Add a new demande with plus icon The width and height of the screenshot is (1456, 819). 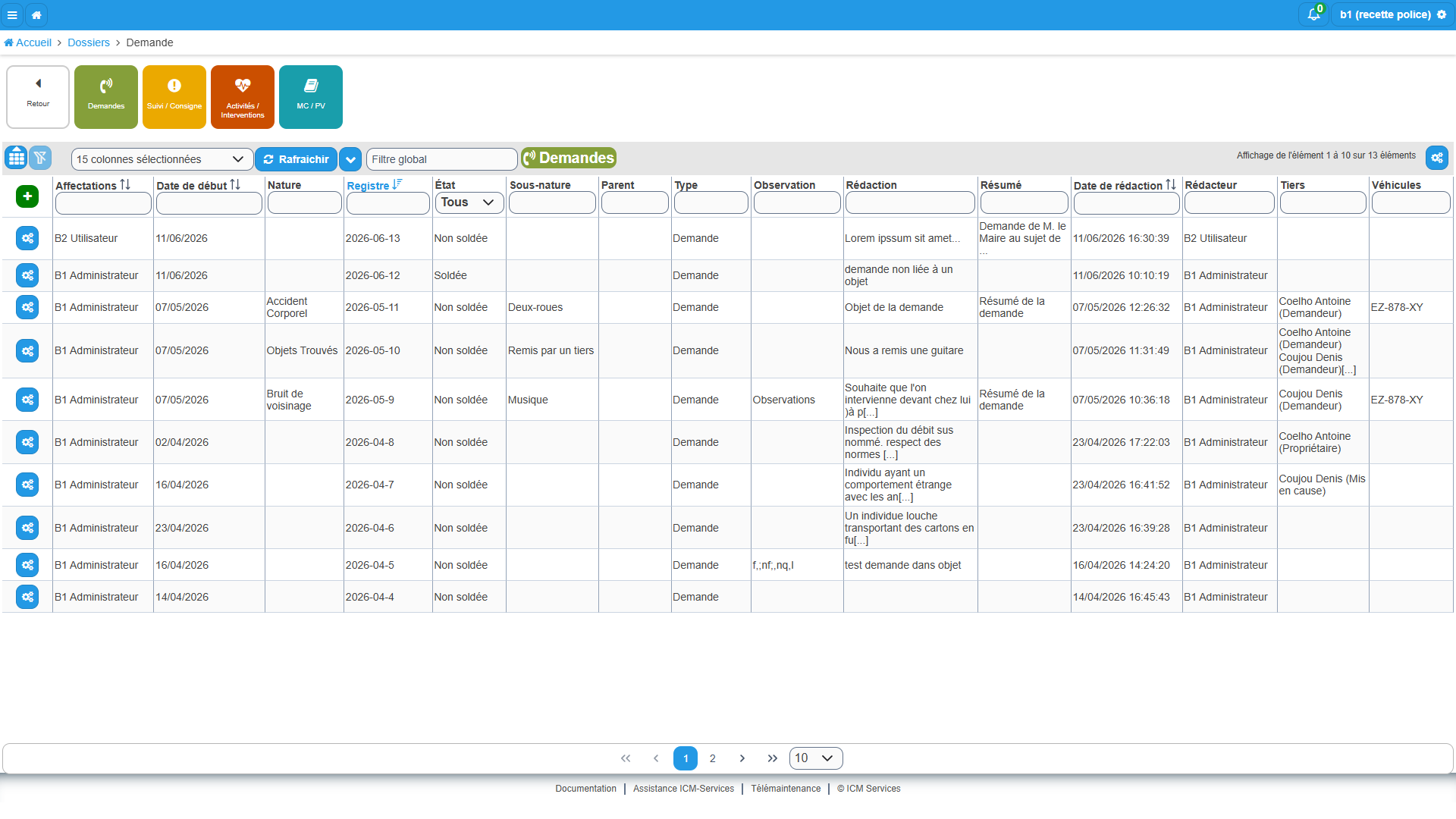click(27, 196)
